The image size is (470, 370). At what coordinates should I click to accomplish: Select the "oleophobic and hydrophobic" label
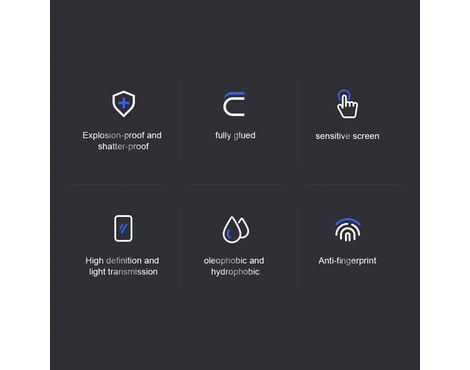(x=234, y=266)
